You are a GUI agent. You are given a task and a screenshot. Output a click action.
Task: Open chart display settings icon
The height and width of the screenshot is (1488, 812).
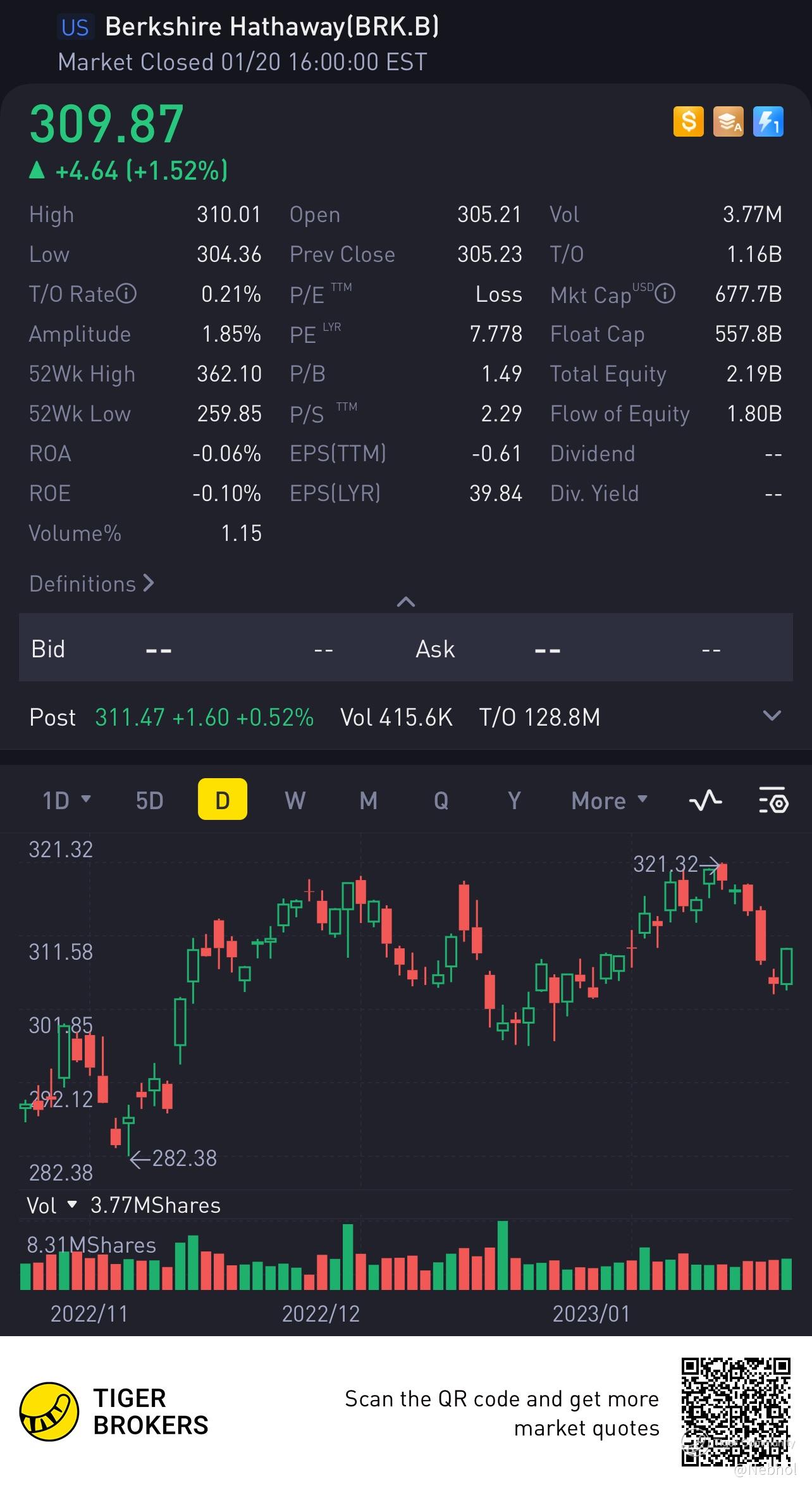coord(773,800)
